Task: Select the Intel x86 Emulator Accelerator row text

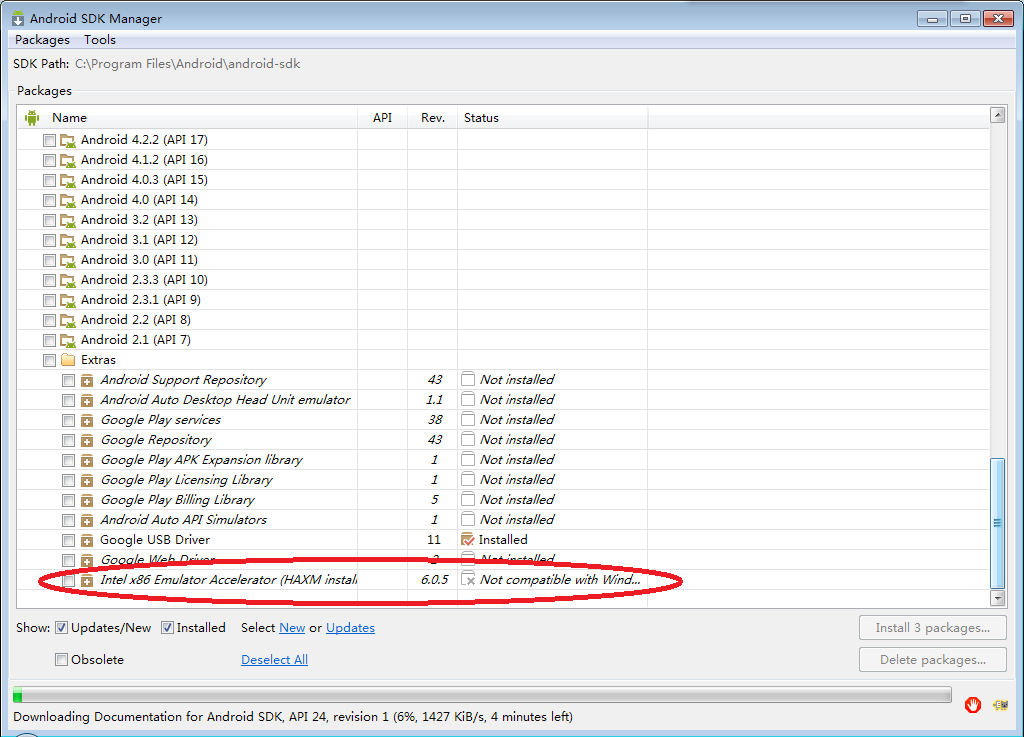Action: 229,580
